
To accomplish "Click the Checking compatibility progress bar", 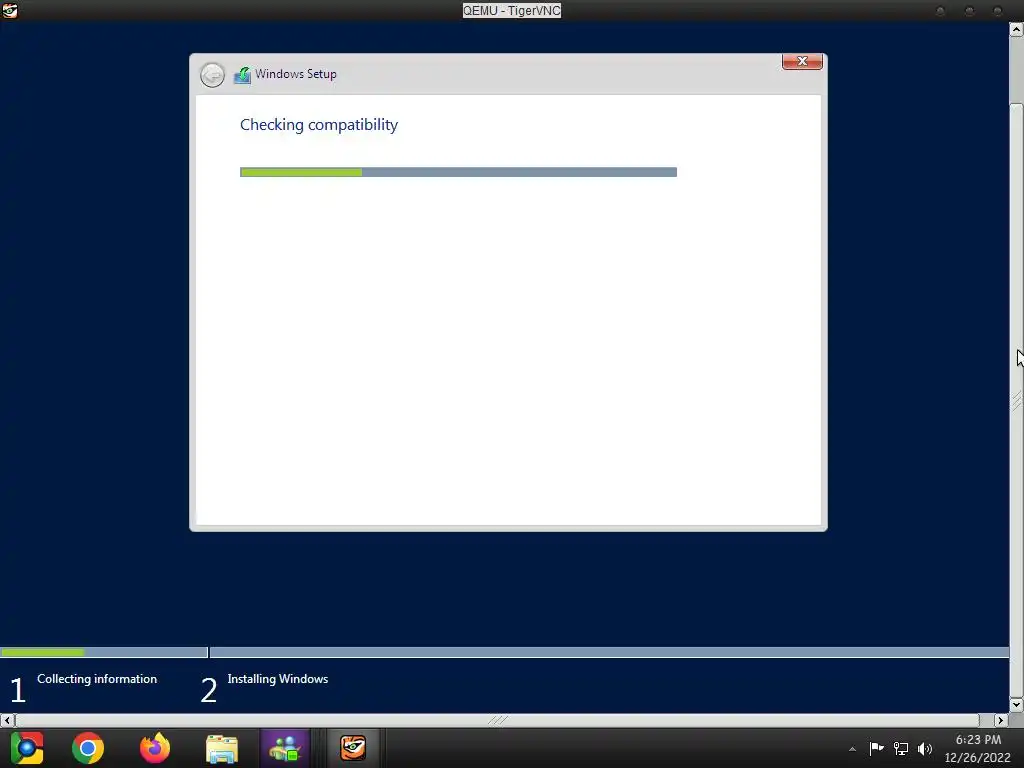I will pos(458,172).
